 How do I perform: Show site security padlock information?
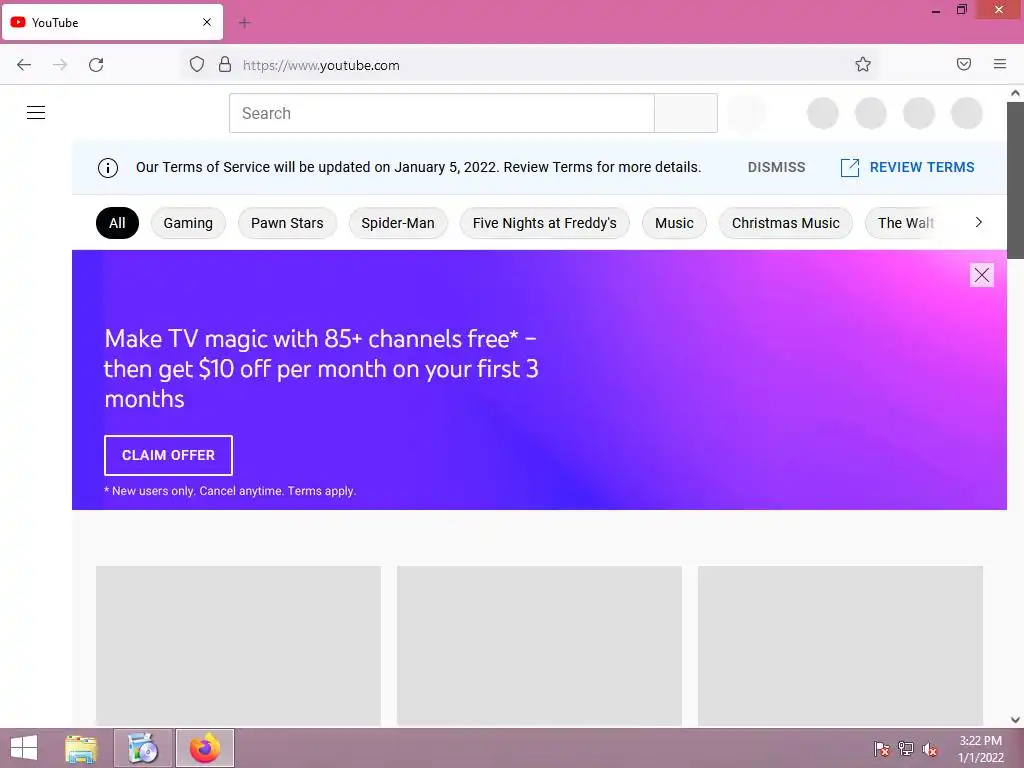(x=225, y=64)
